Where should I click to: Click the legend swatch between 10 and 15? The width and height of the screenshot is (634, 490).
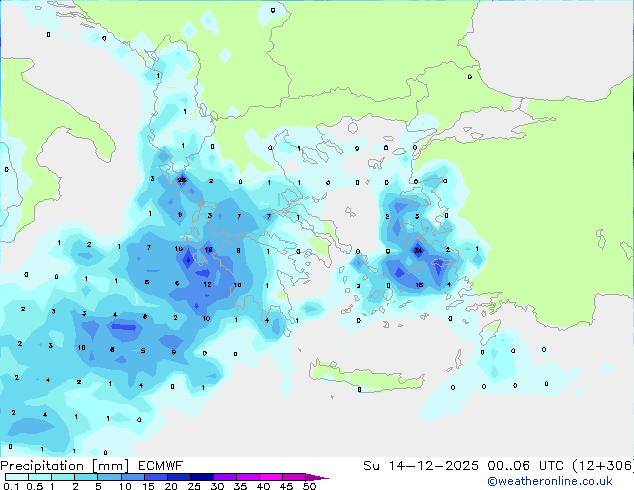132,477
